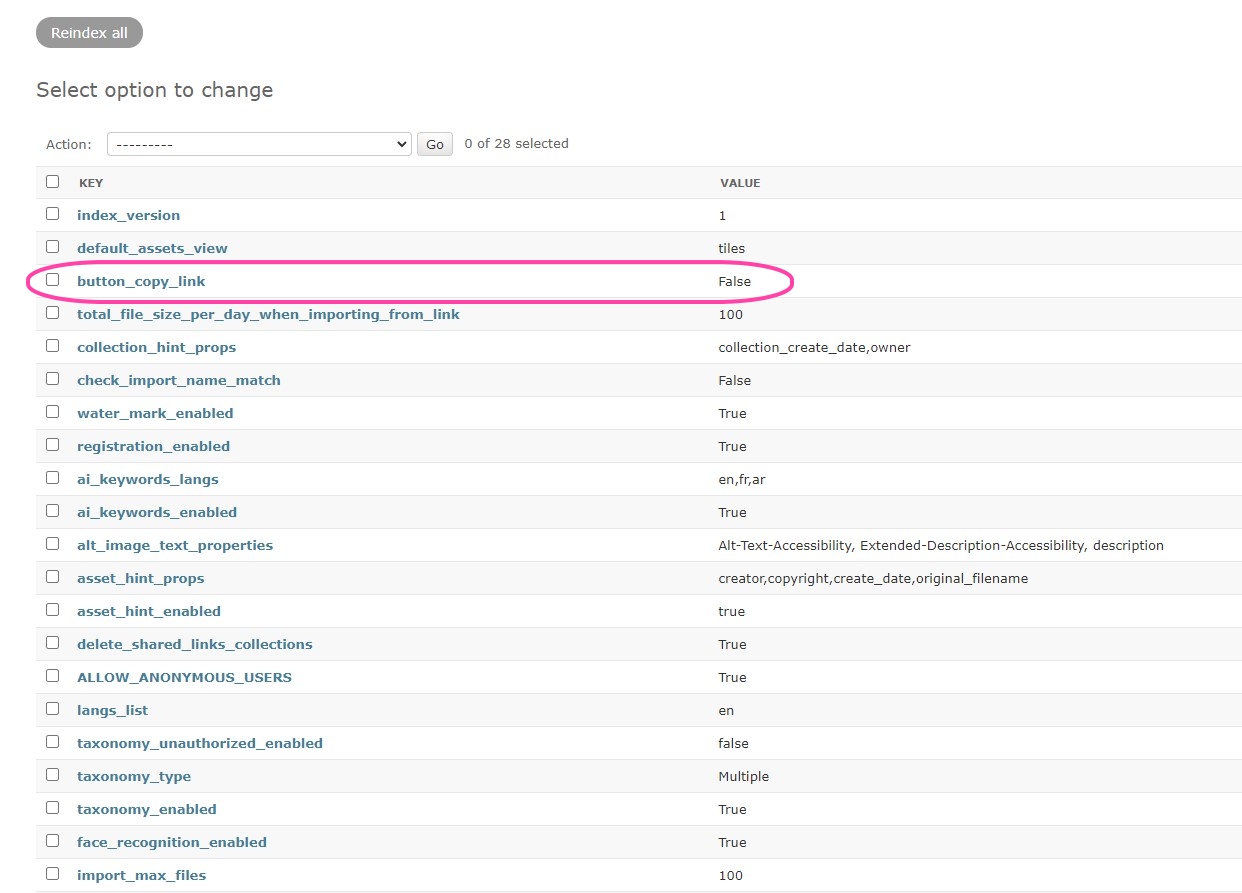
Task: Click the VALUE column header
Action: coord(740,183)
